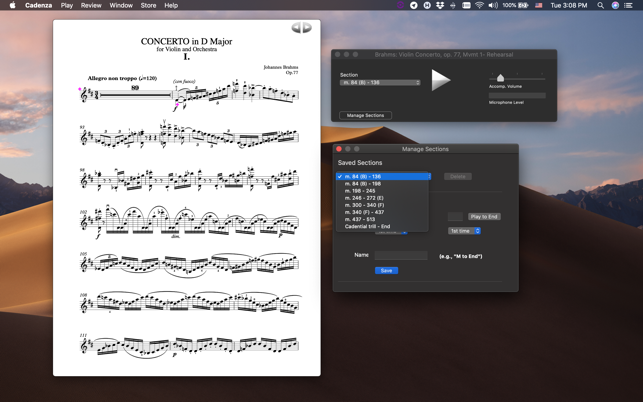Choose saved section m. 198 - 245
The height and width of the screenshot is (402, 643).
[x=383, y=191]
